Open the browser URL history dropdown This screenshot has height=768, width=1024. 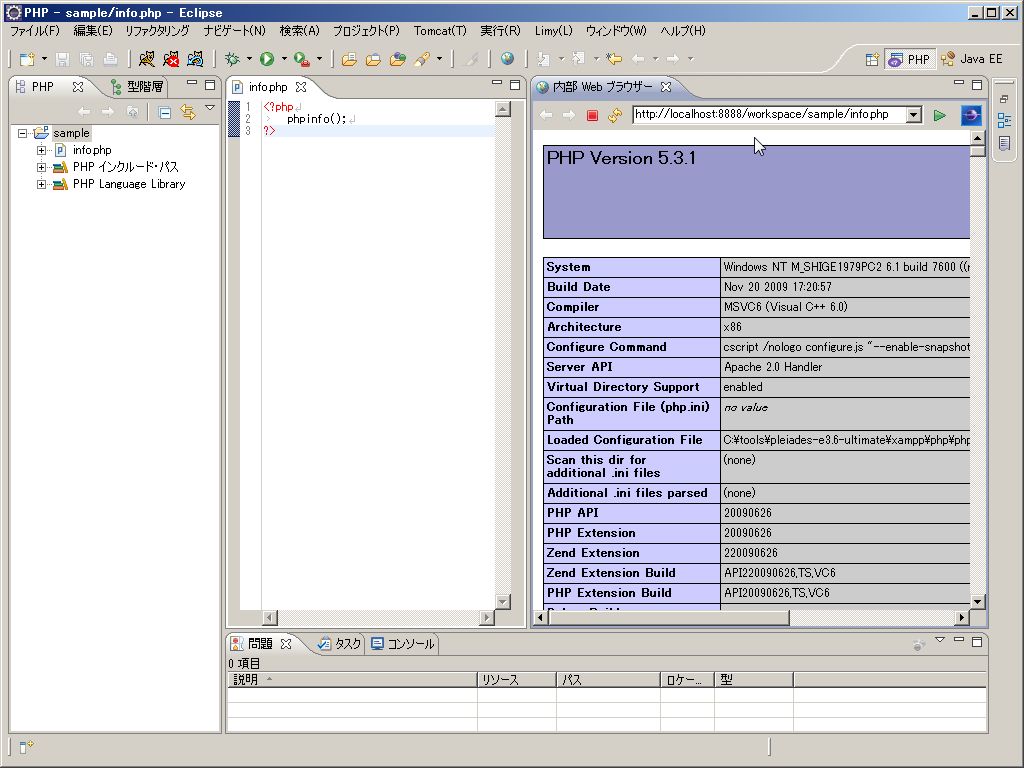pyautogui.click(x=914, y=116)
